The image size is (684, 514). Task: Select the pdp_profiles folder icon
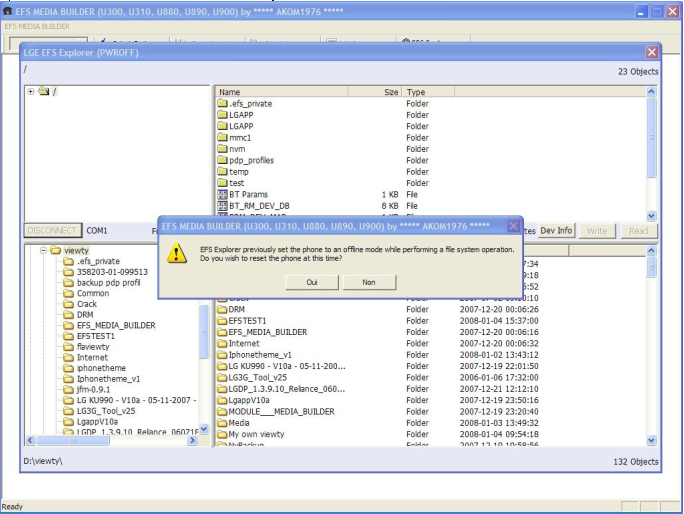(x=222, y=160)
